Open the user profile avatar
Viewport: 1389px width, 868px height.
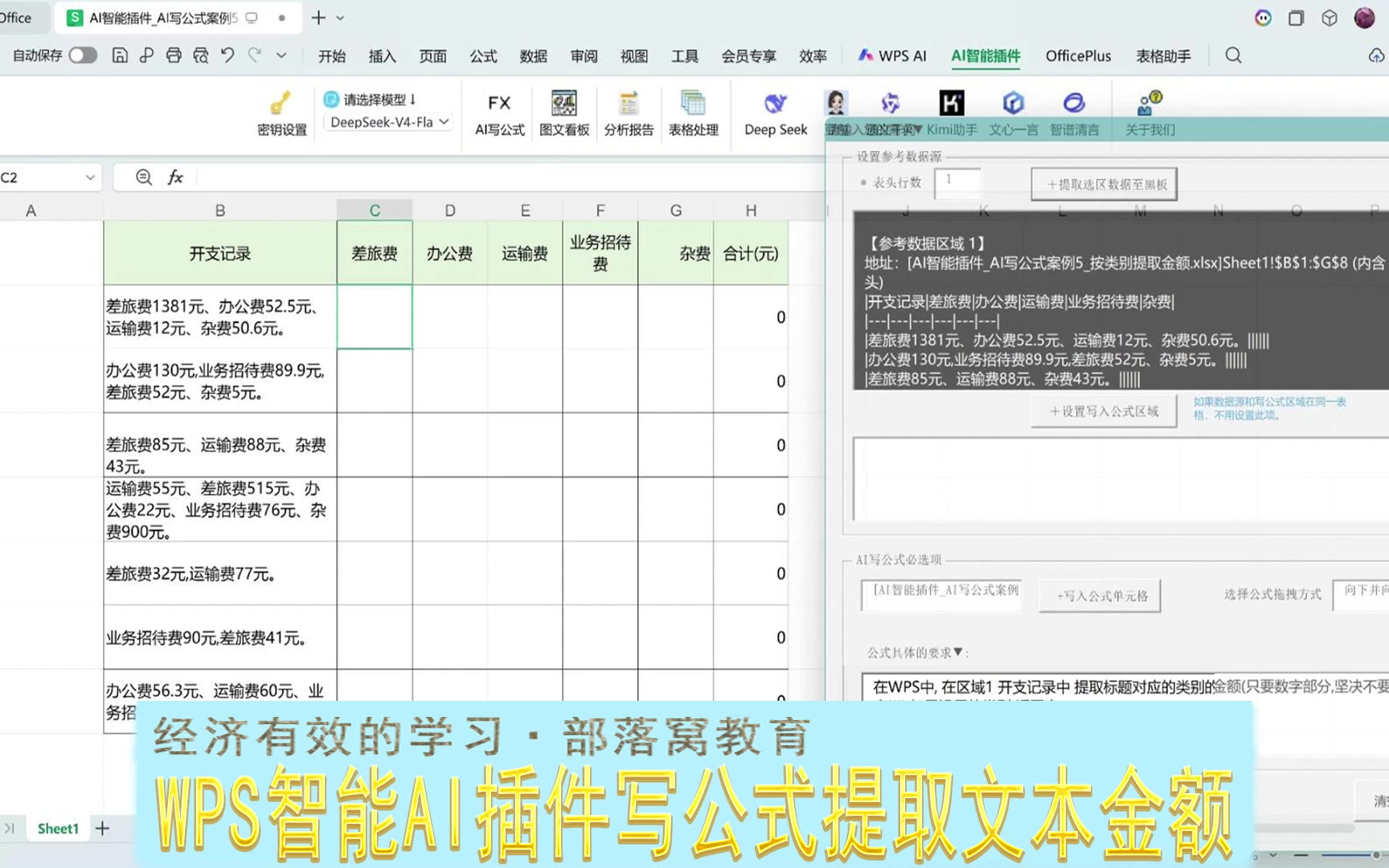coord(1365,18)
